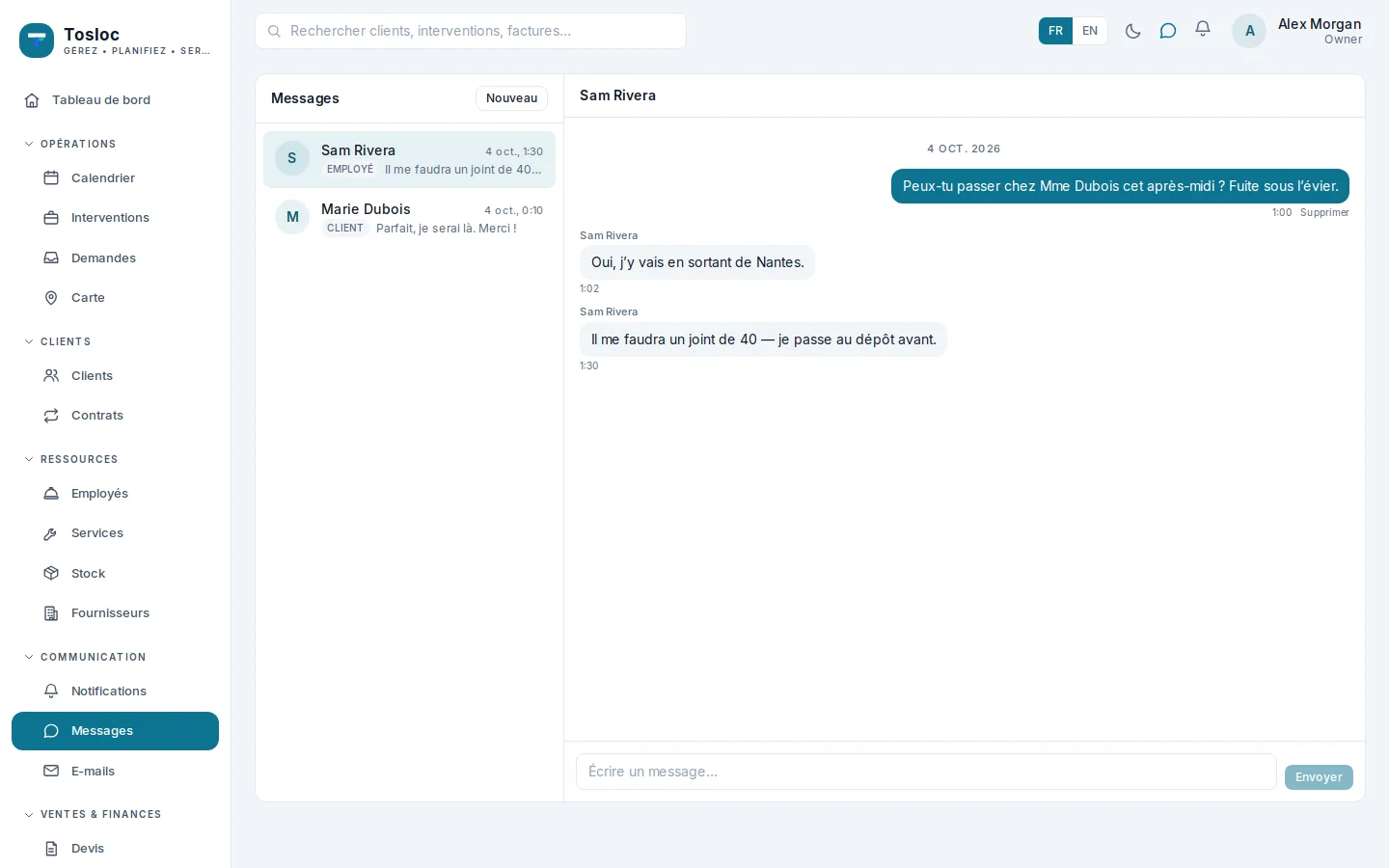Click the message about Mme Dubois fuite

(1120, 186)
